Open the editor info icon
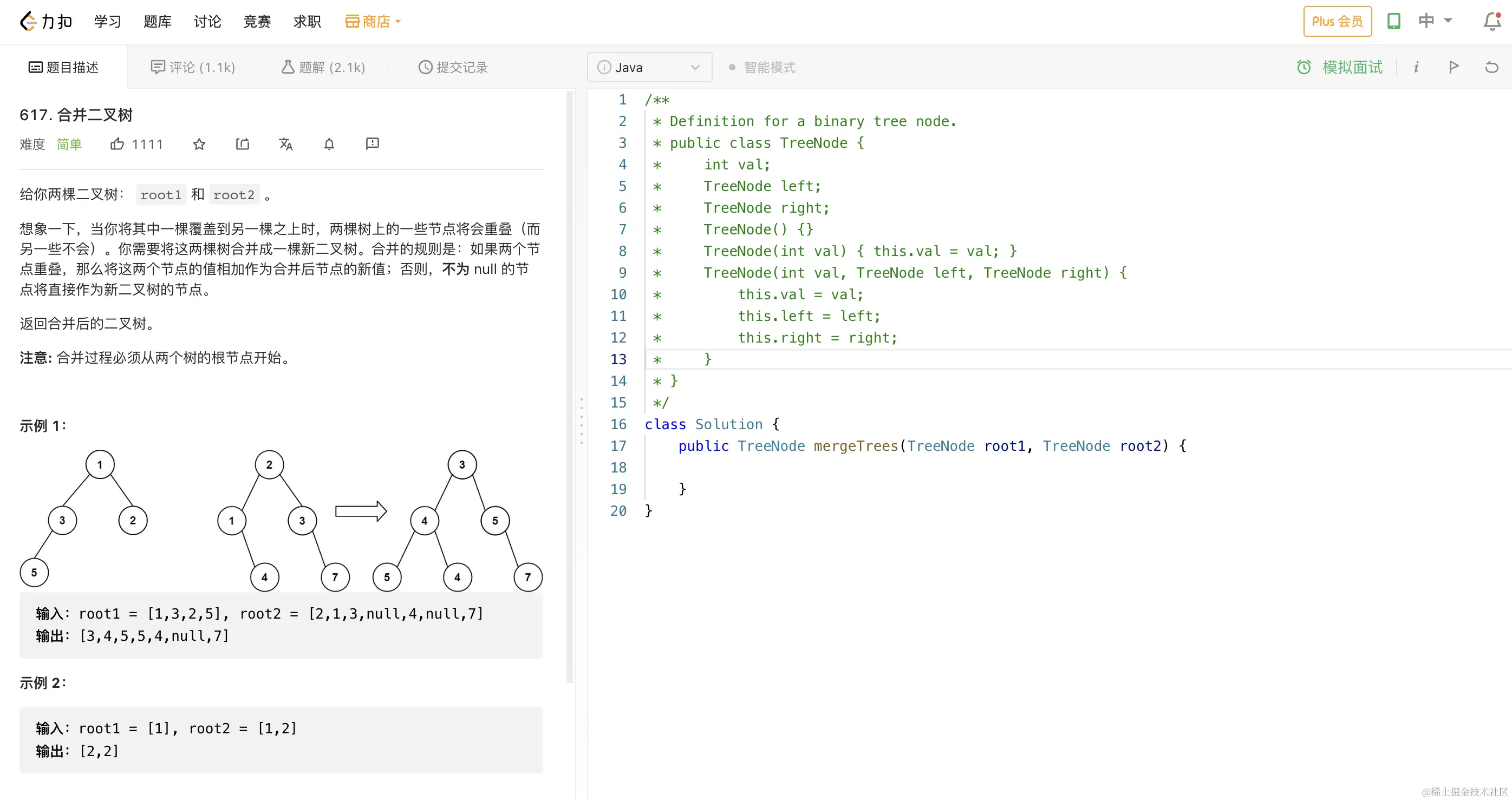The image size is (1512, 801). tap(1416, 67)
